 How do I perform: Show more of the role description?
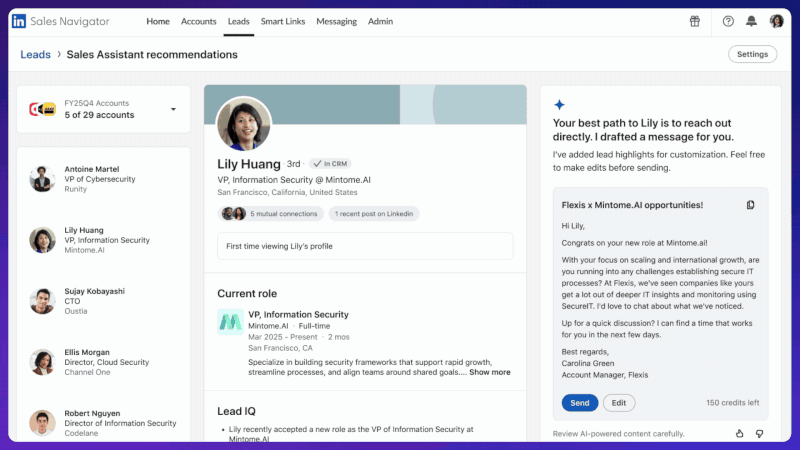pos(489,372)
